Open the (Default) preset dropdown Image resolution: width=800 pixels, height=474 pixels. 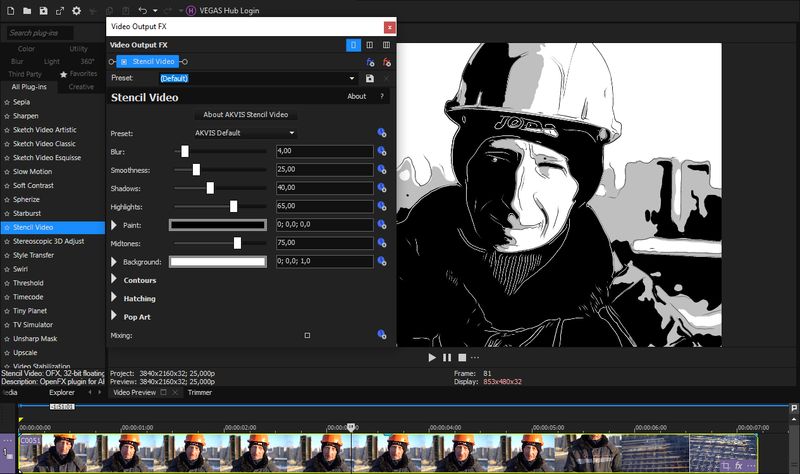pyautogui.click(x=352, y=78)
